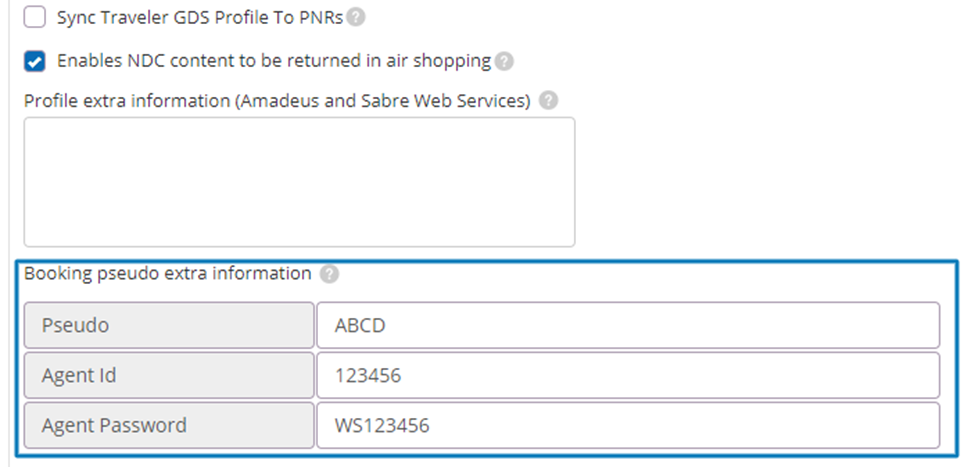Screen dimensions: 975x467
Task: Click help icon next to NDC content option
Action: [x=504, y=61]
